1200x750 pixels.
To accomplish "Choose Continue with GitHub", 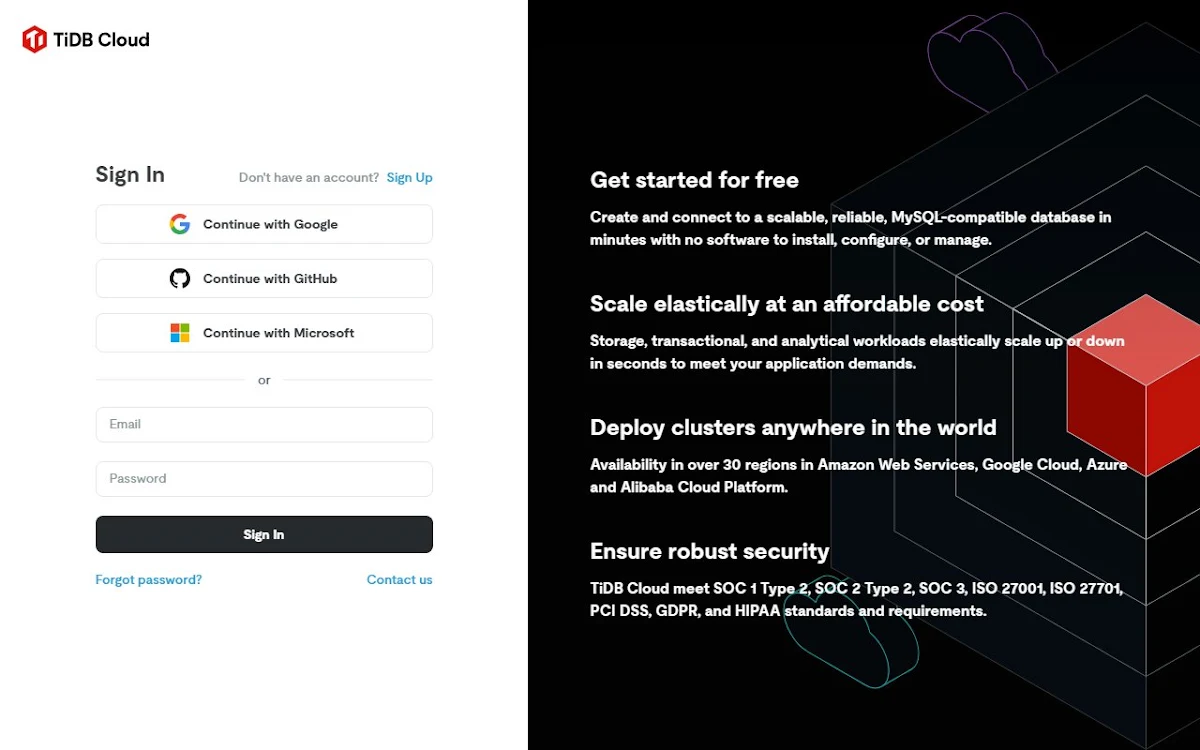I will (264, 278).
